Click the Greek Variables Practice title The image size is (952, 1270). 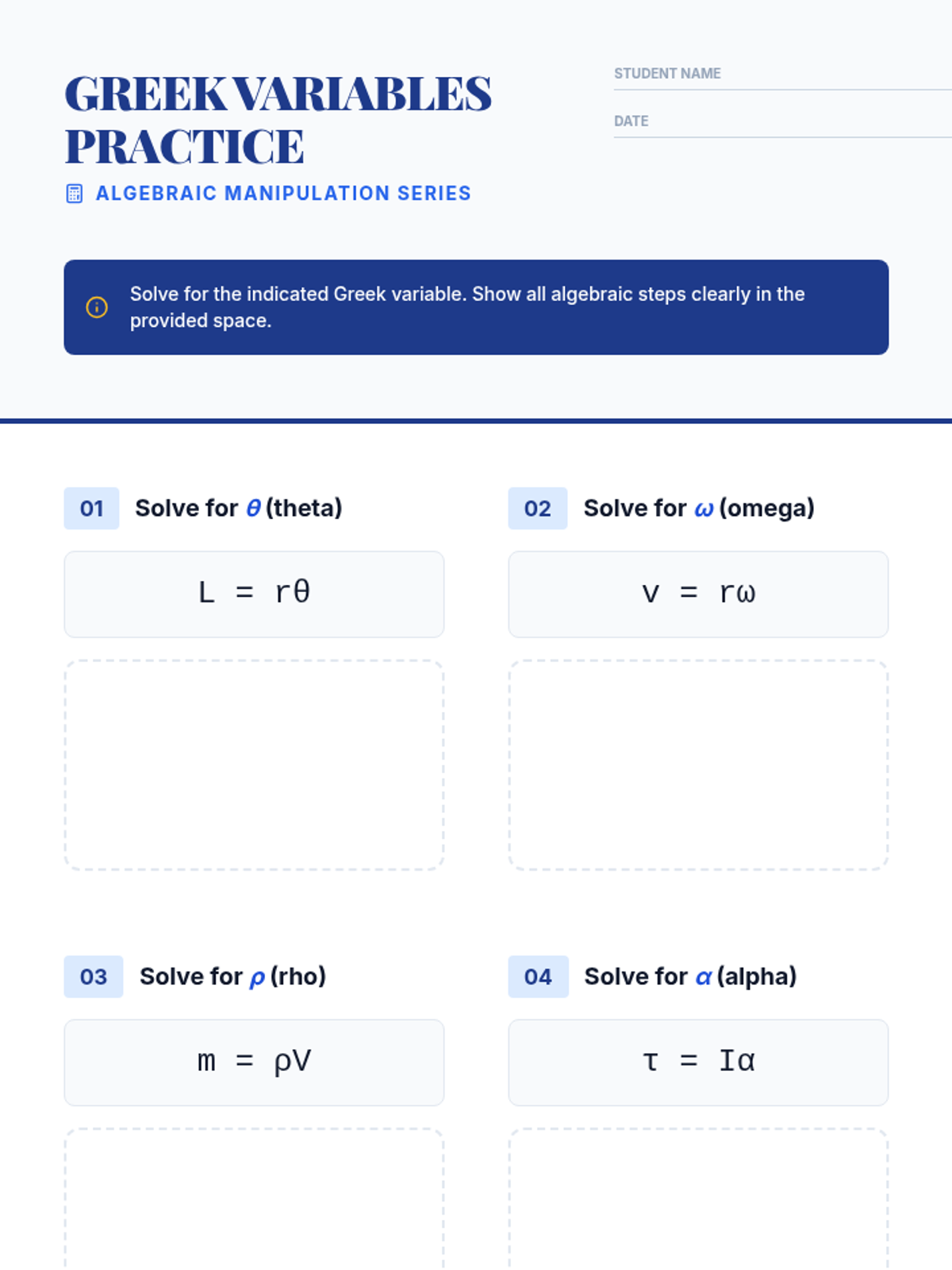click(278, 120)
